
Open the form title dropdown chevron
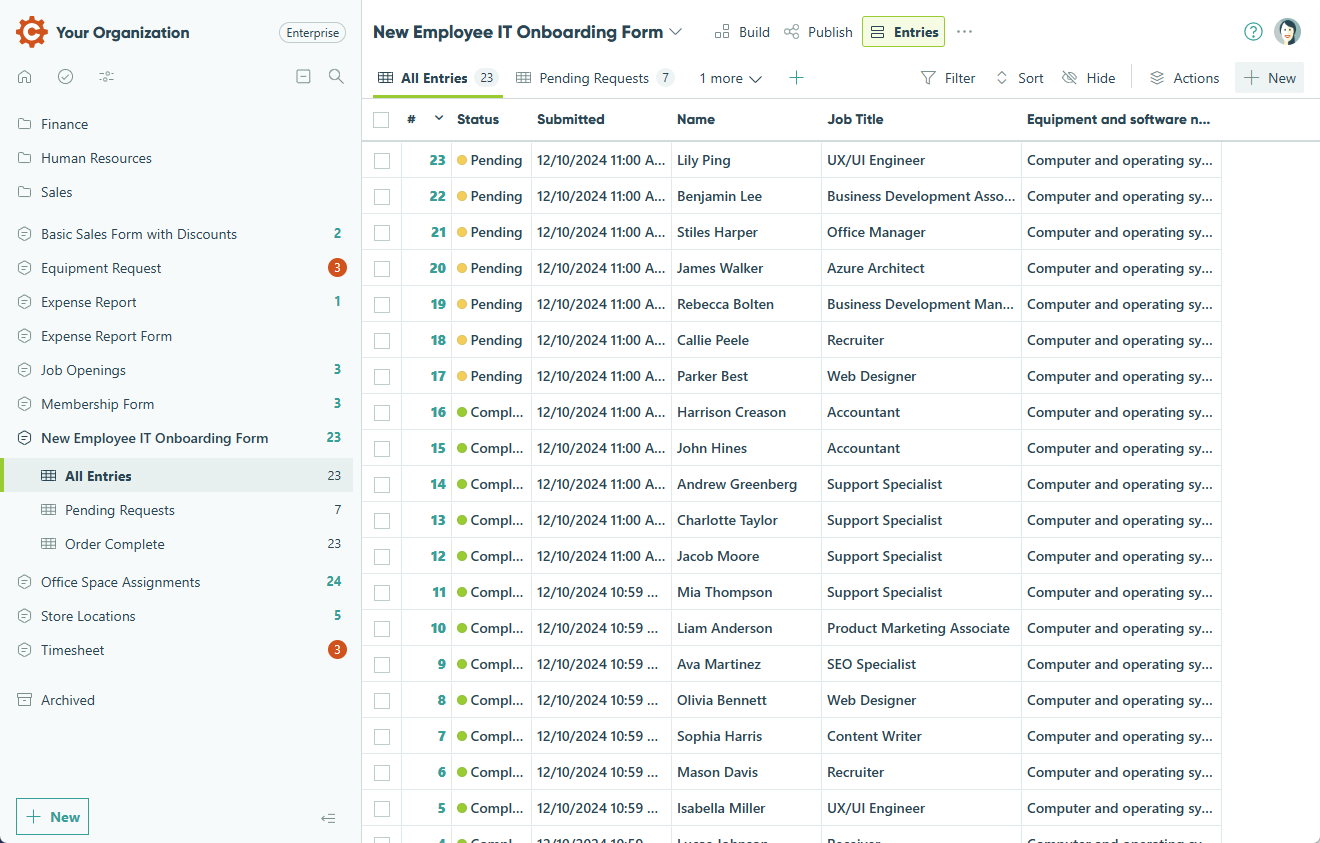(676, 32)
